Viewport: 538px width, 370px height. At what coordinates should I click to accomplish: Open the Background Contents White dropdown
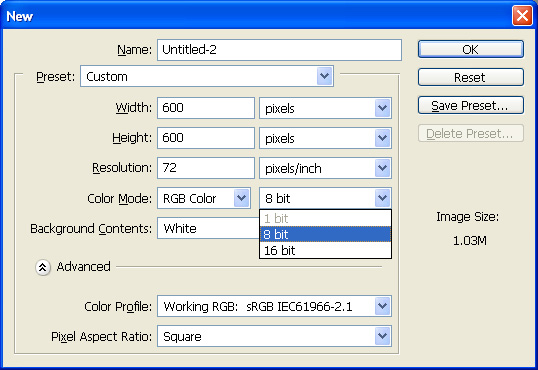pyautogui.click(x=208, y=228)
